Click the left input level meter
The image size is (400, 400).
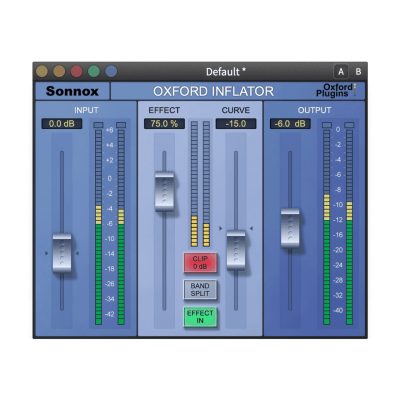pos(98,227)
